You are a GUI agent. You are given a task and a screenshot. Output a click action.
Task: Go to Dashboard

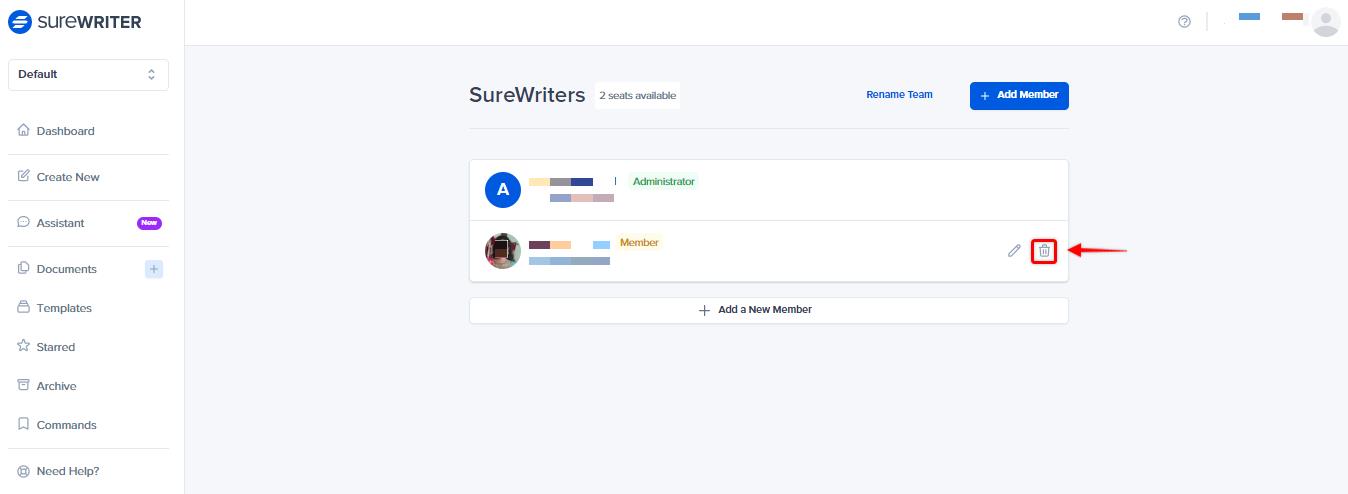66,131
